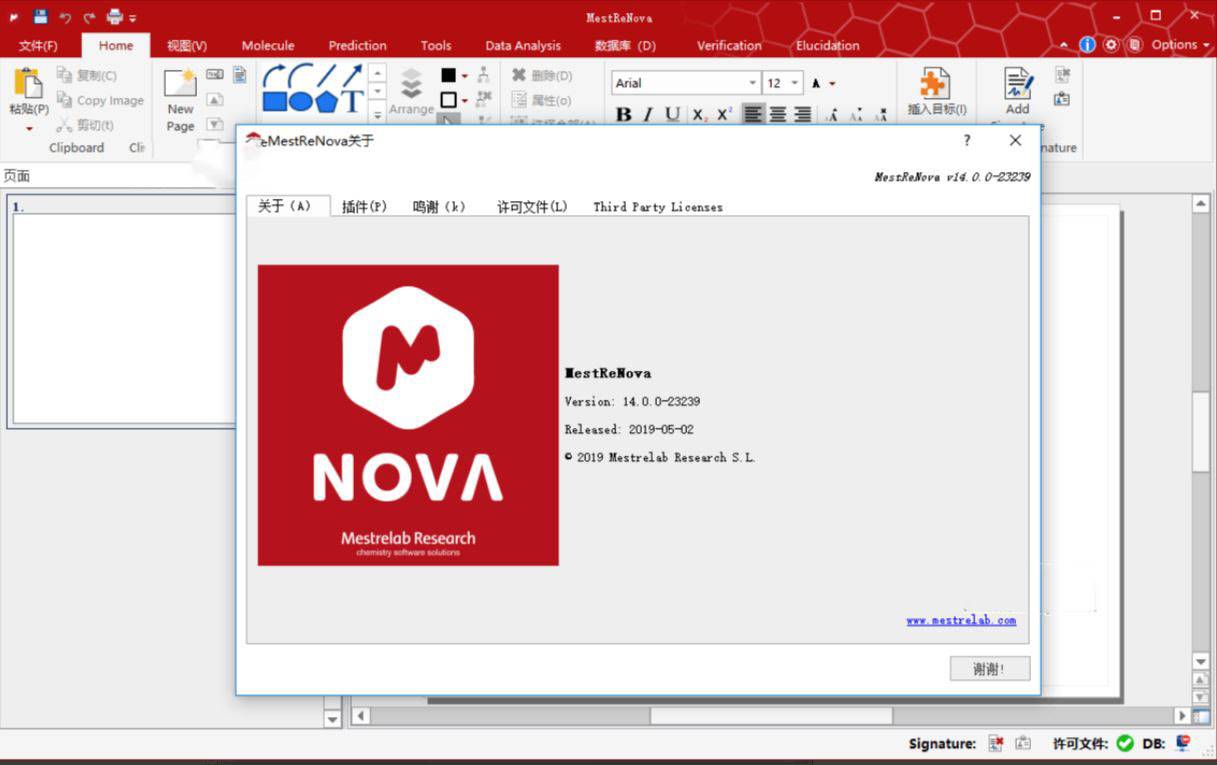
Task: Click the blue info icon near Options
Action: (1087, 45)
